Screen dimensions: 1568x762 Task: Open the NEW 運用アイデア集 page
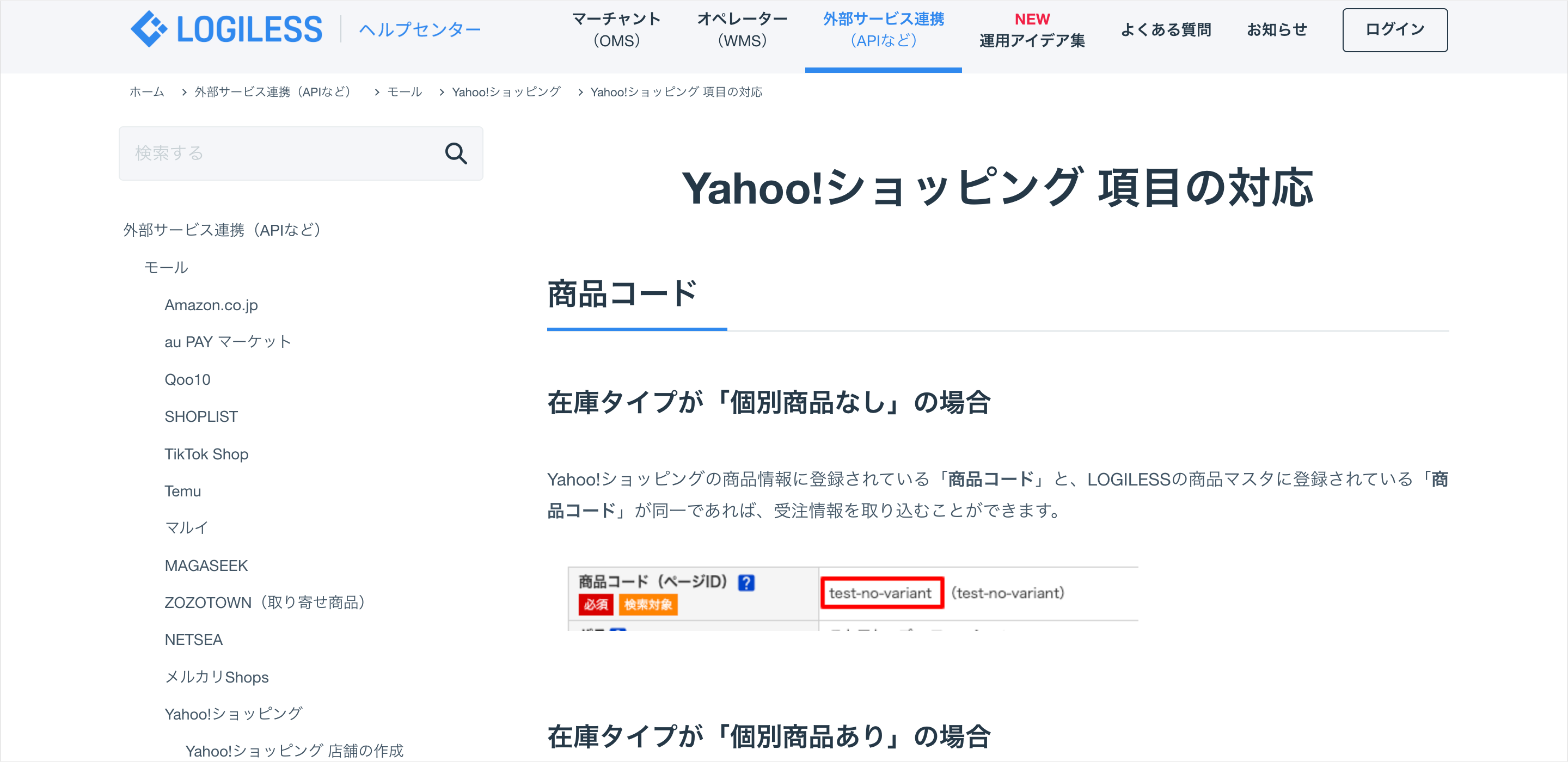(x=1032, y=30)
